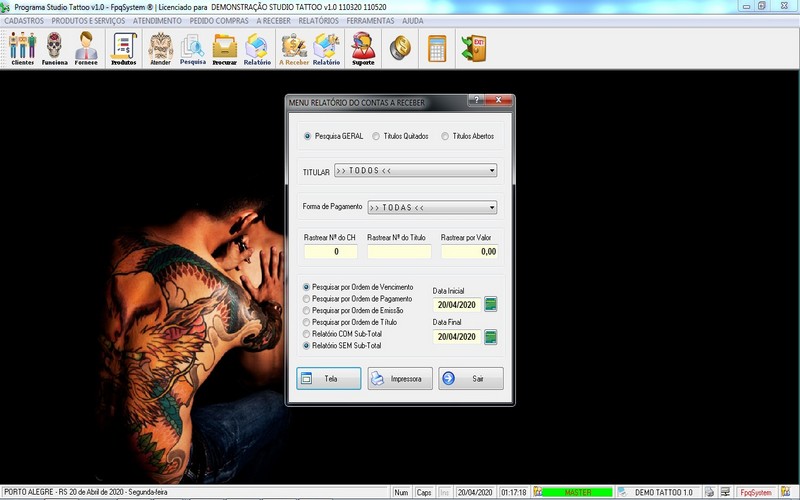Select the Títulos Abertos radio option

point(445,136)
